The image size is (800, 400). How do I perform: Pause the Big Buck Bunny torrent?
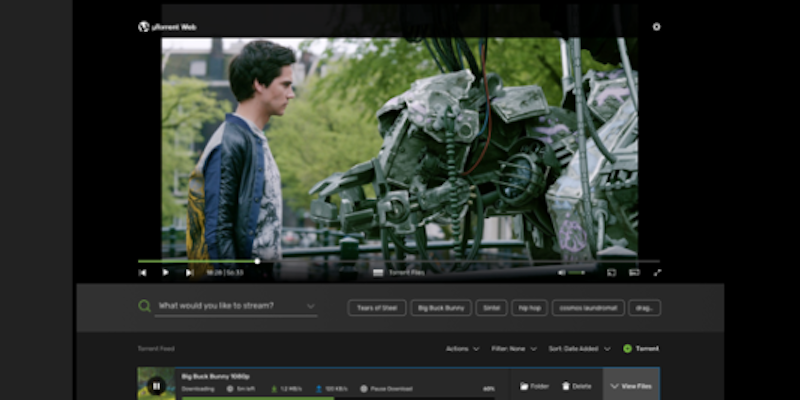pyautogui.click(x=155, y=385)
